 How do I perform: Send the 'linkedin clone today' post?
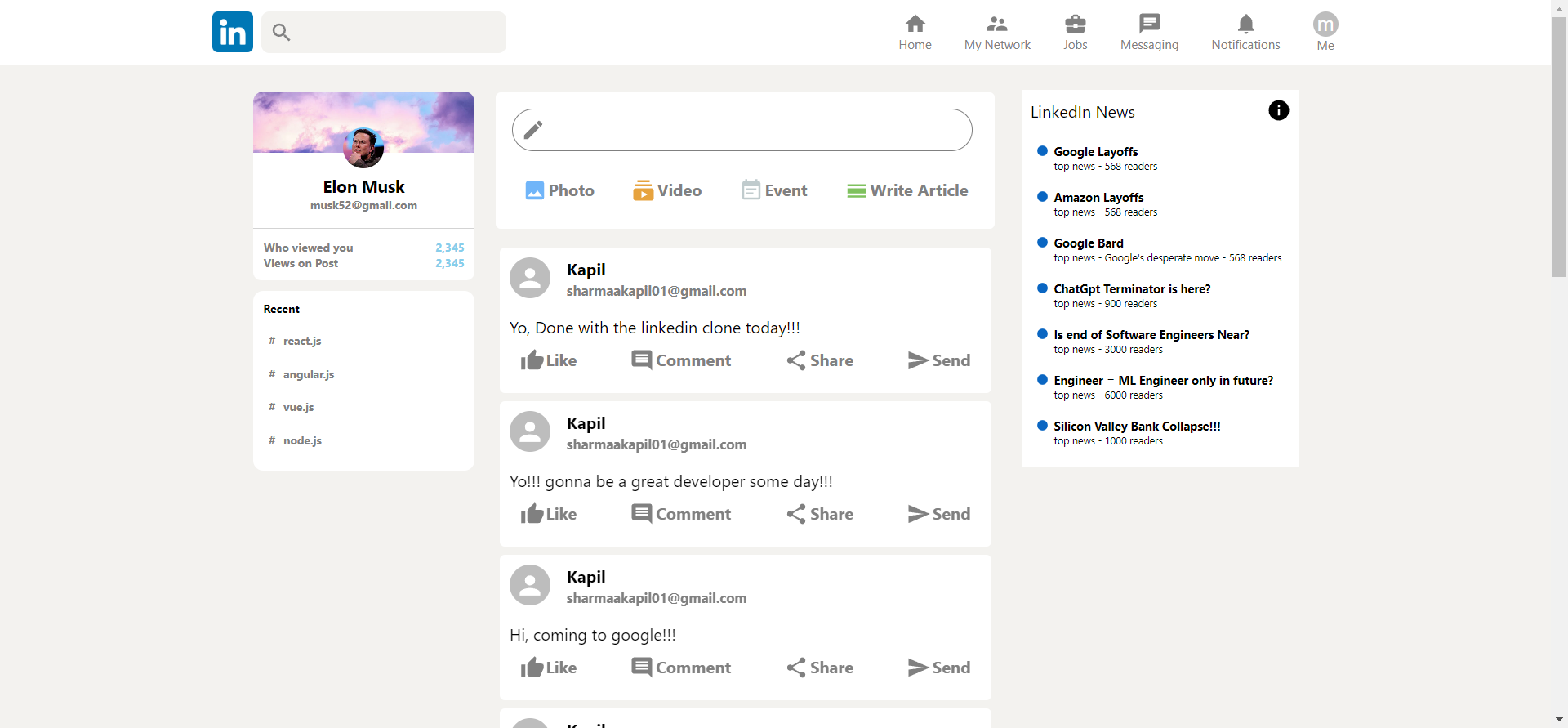(x=939, y=360)
